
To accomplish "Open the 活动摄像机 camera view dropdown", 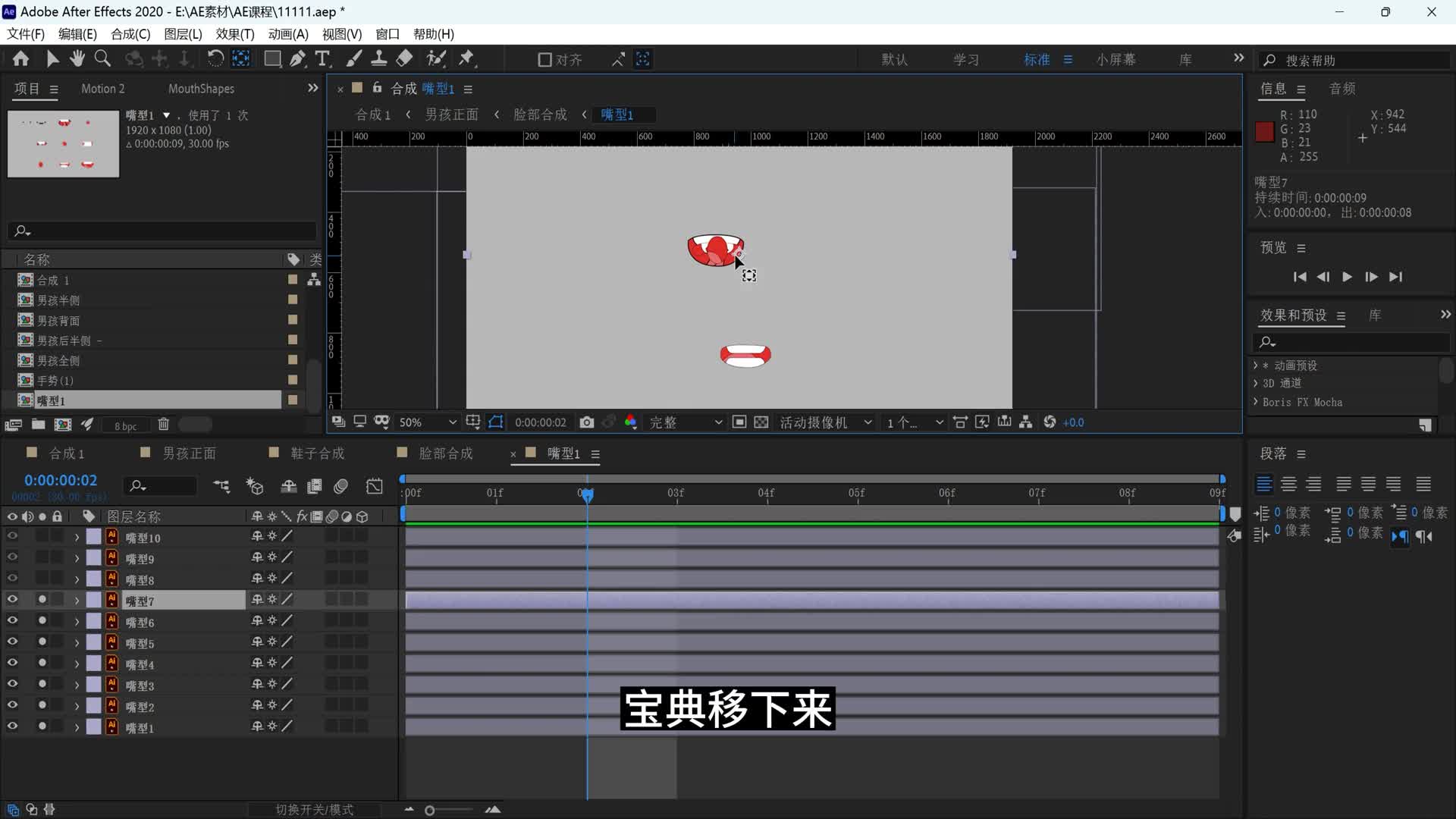I will point(826,422).
